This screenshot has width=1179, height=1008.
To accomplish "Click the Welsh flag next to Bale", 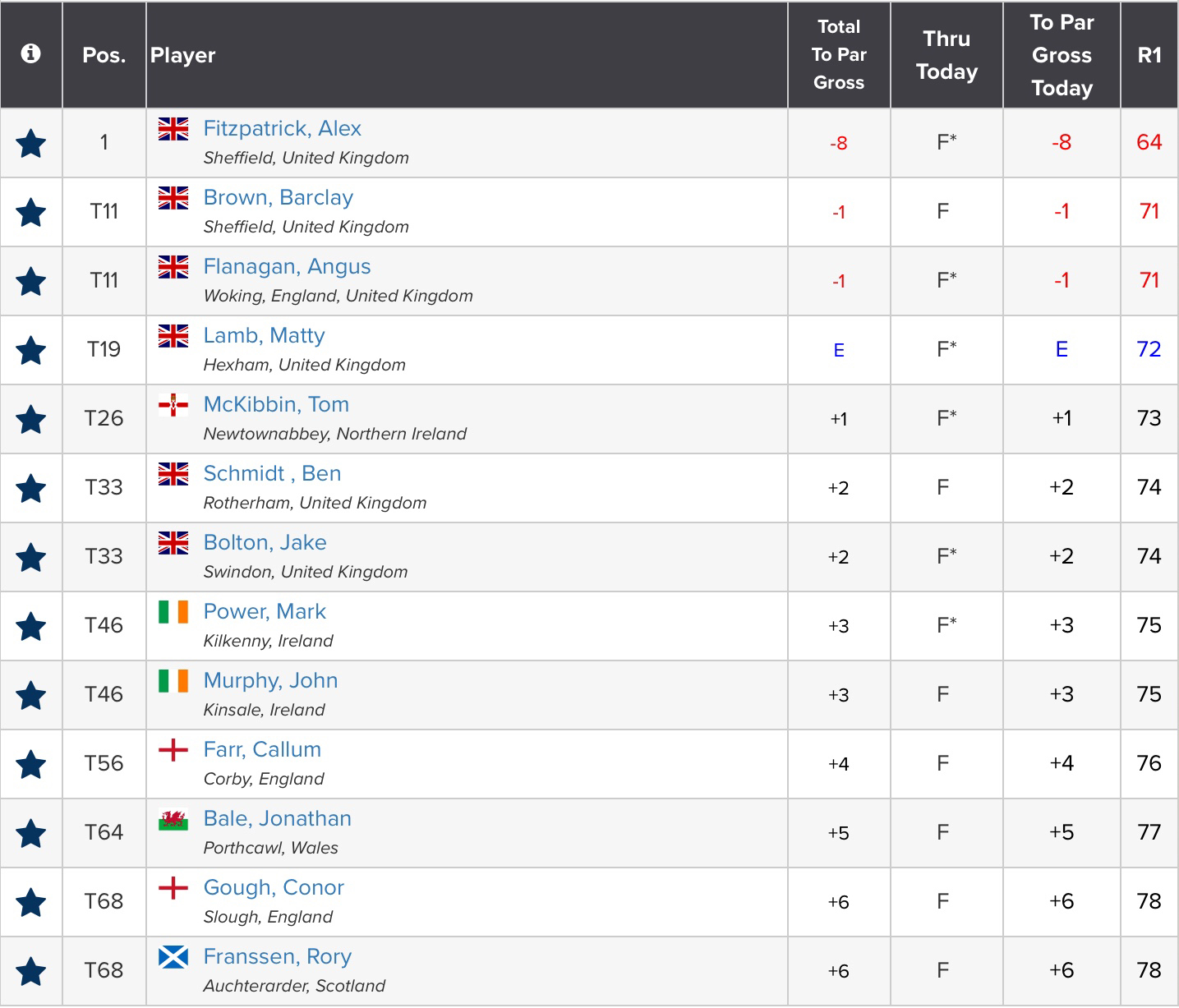I will [x=173, y=819].
